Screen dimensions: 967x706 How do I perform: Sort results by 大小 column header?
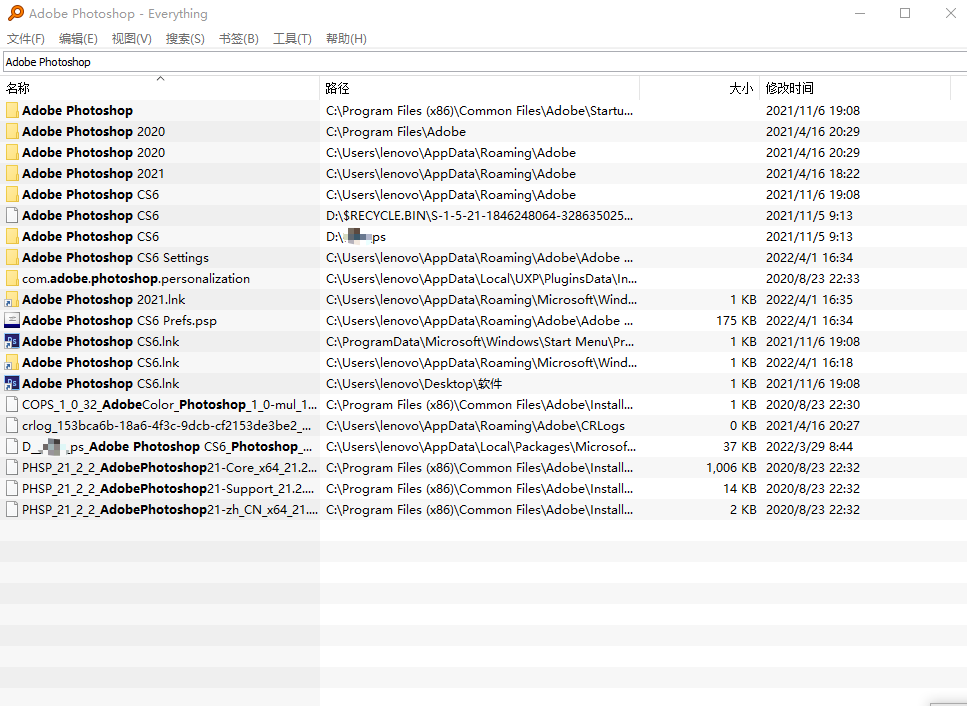(x=700, y=88)
